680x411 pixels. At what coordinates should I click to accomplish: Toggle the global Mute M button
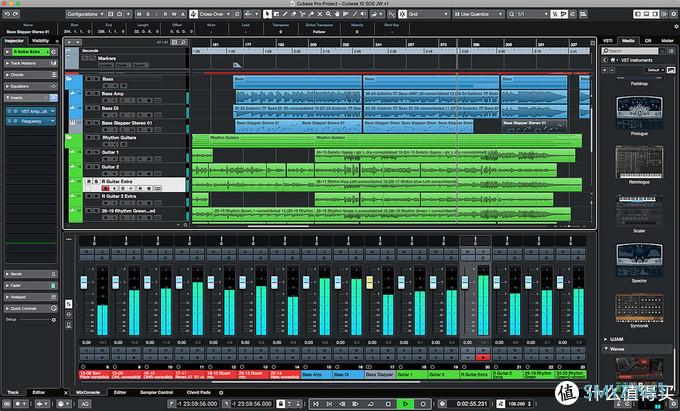(x=139, y=14)
